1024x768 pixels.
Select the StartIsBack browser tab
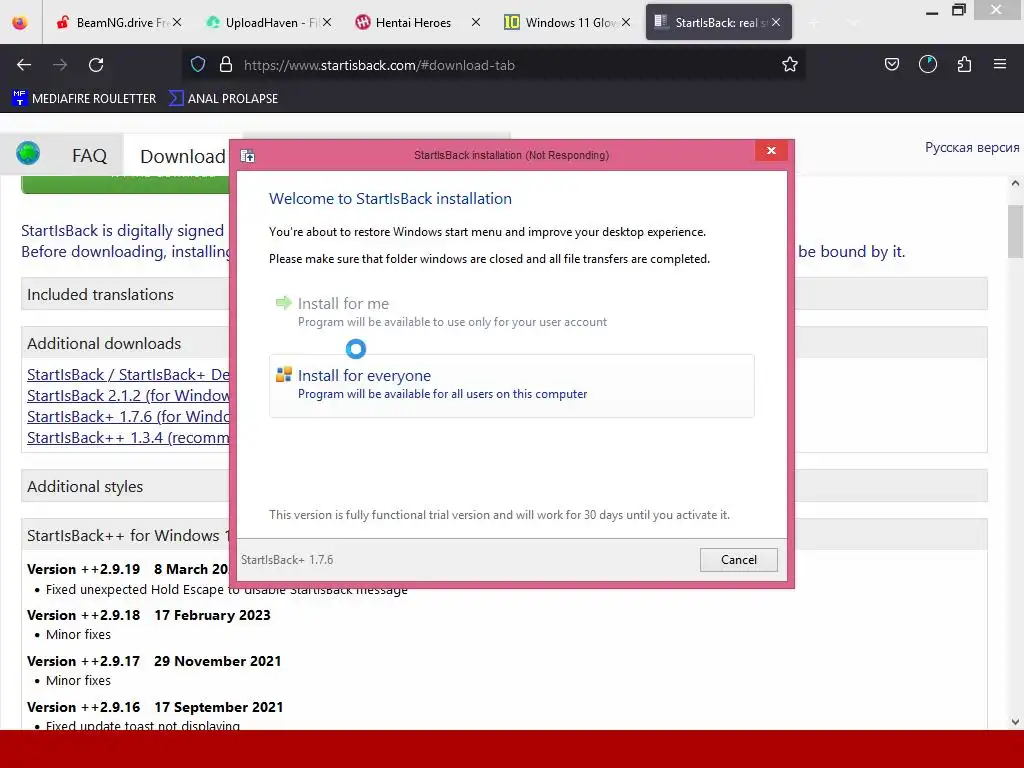click(x=718, y=22)
